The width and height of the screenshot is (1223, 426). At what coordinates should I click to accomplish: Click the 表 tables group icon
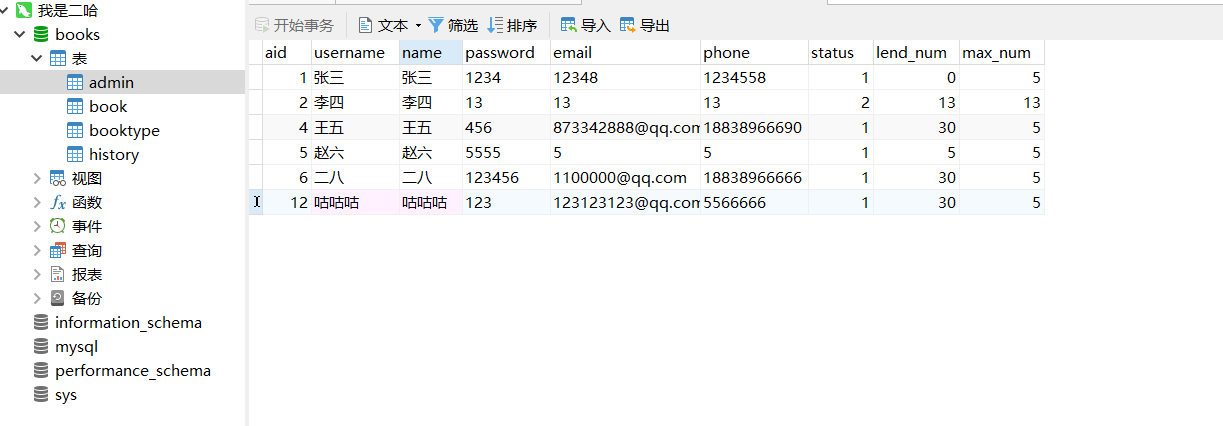(58, 59)
